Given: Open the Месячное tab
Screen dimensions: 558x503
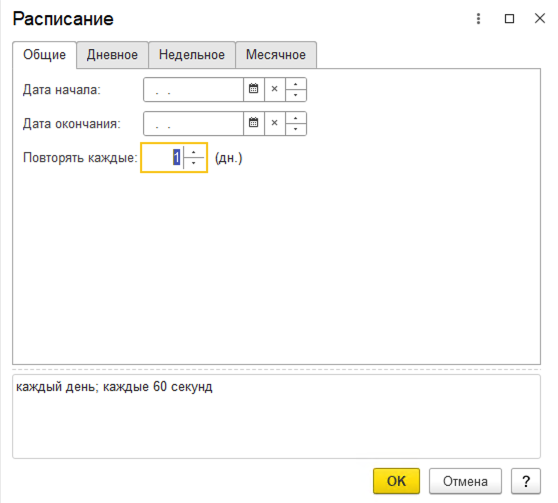Looking at the screenshot, I should coord(276,55).
